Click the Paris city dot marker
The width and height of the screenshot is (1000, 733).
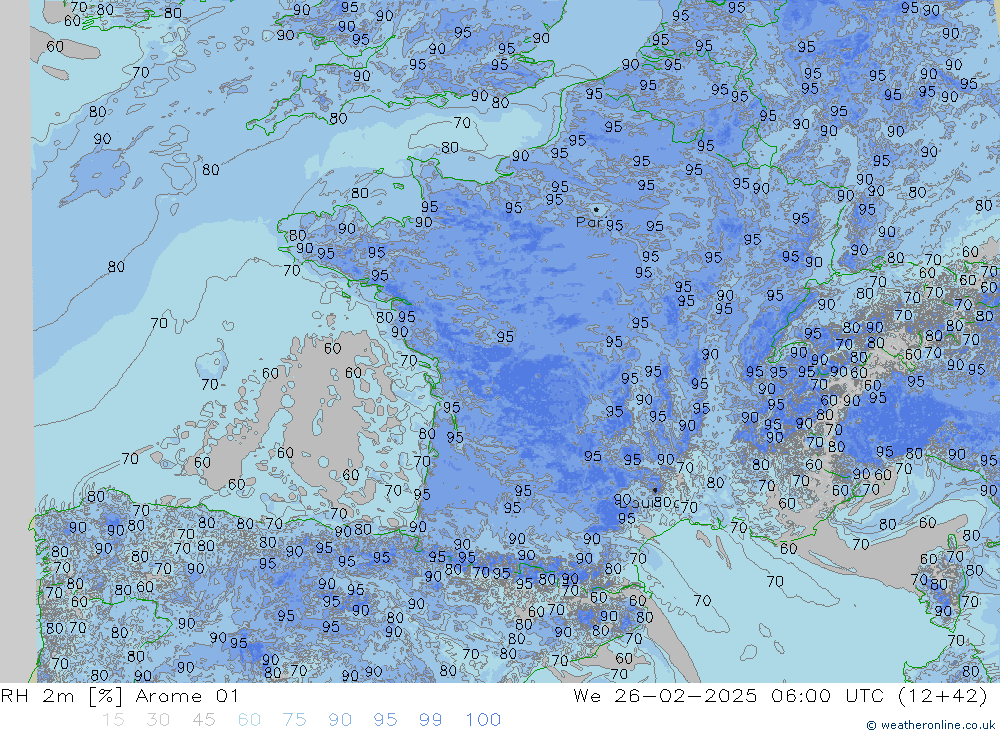596,209
